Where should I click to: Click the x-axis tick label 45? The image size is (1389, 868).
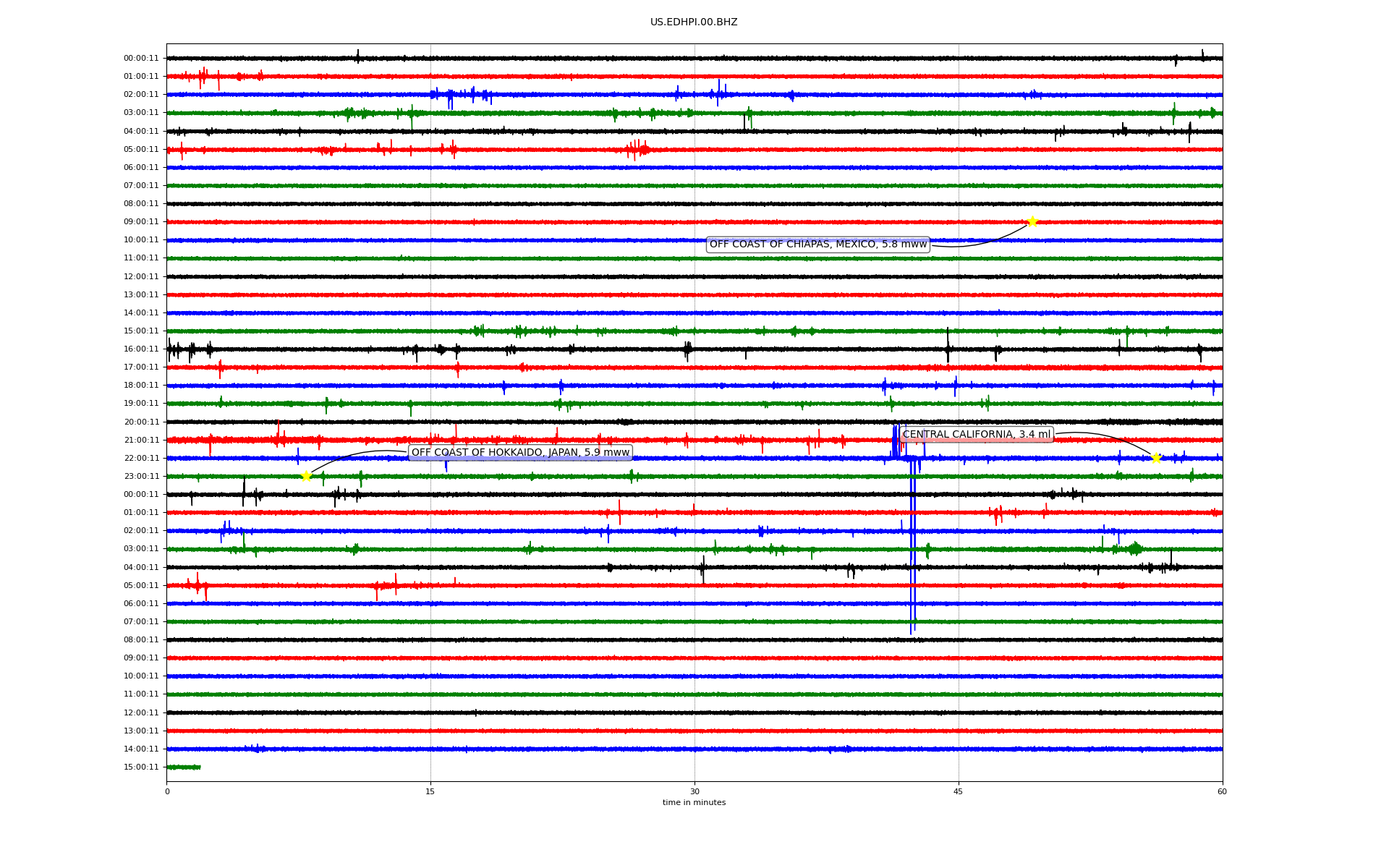(959, 791)
